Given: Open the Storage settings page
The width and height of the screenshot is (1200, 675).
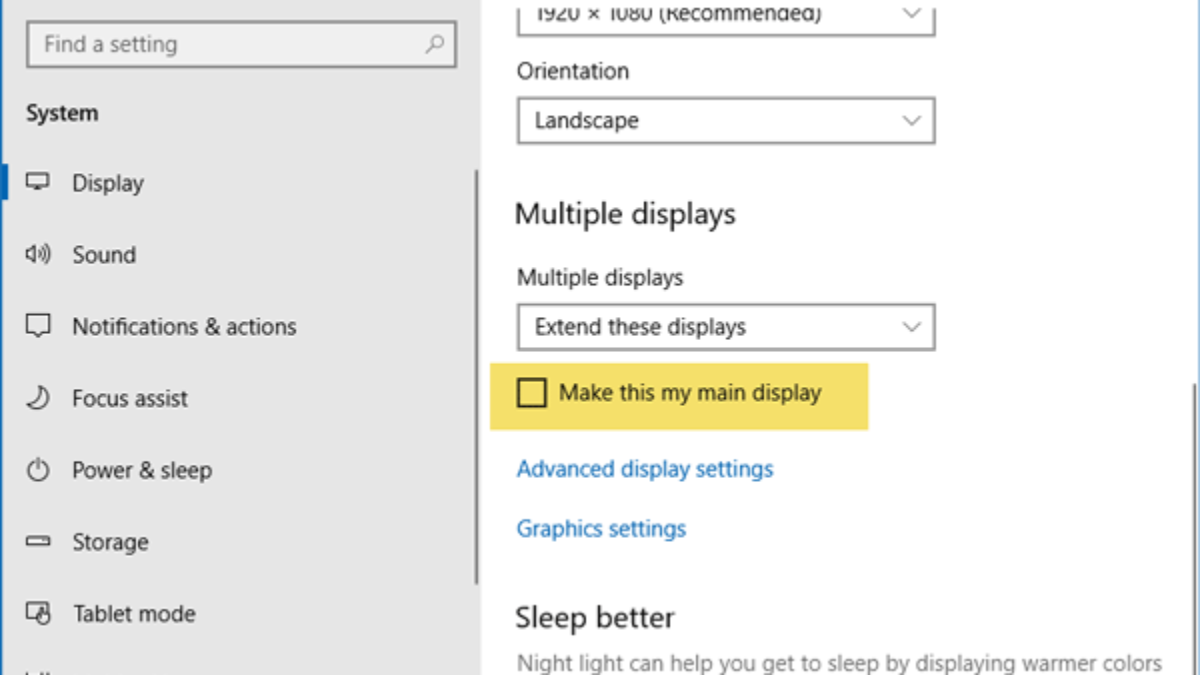Looking at the screenshot, I should 110,542.
